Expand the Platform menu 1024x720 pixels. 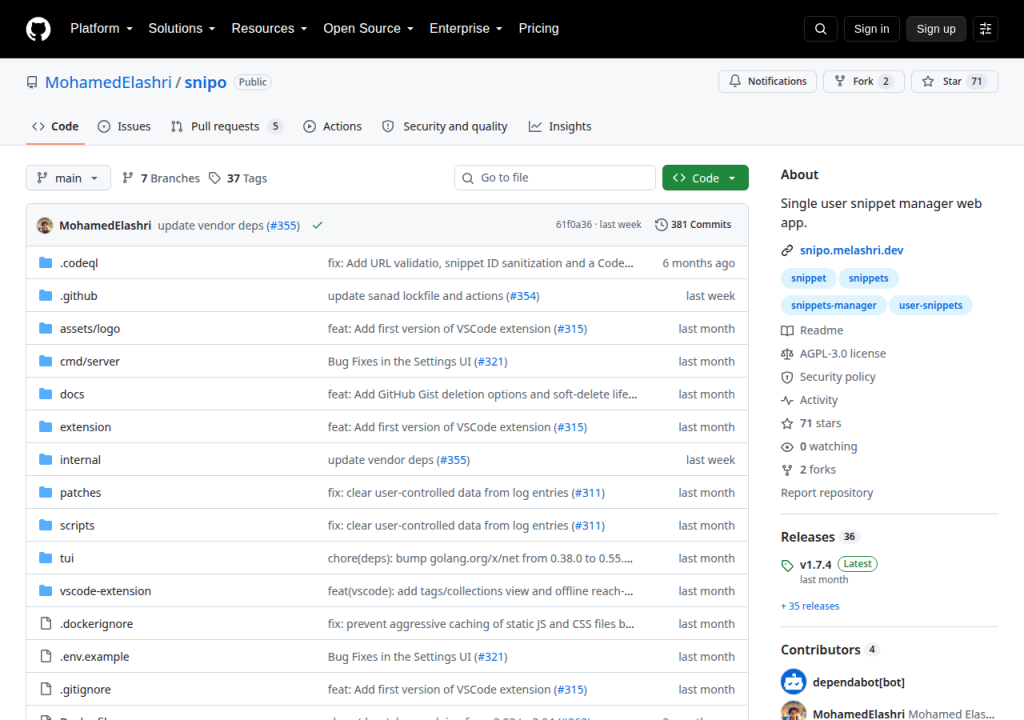click(x=101, y=29)
